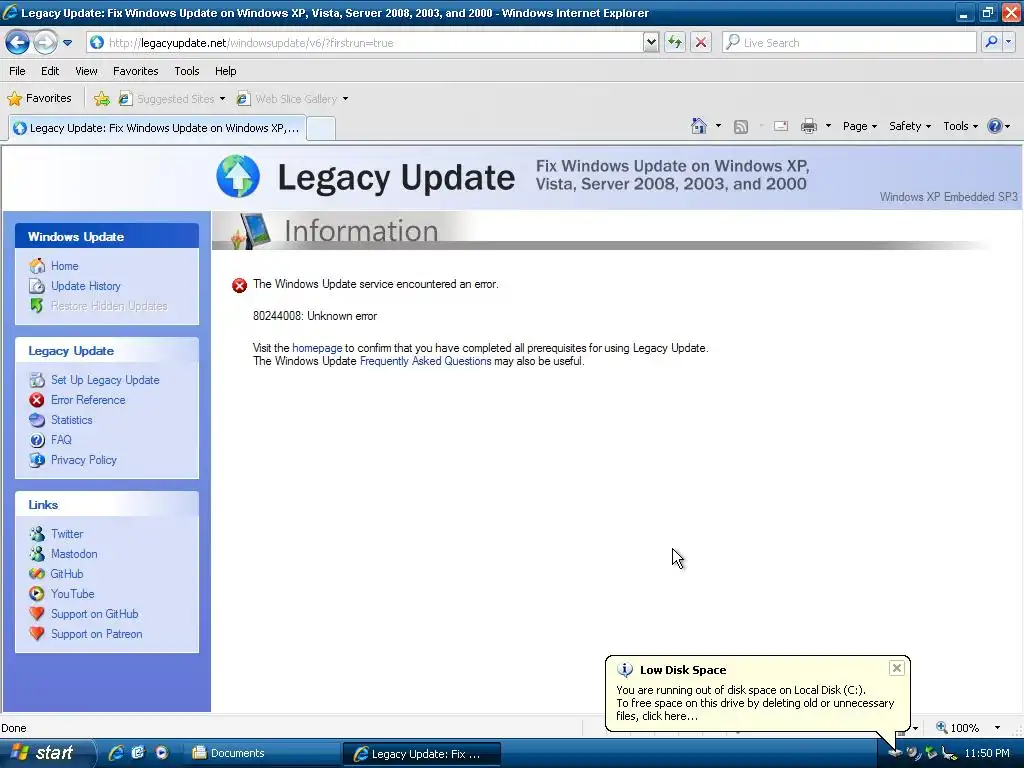Click Support on Patreon heart icon
Viewport: 1024px width, 768px height.
pos(37,633)
